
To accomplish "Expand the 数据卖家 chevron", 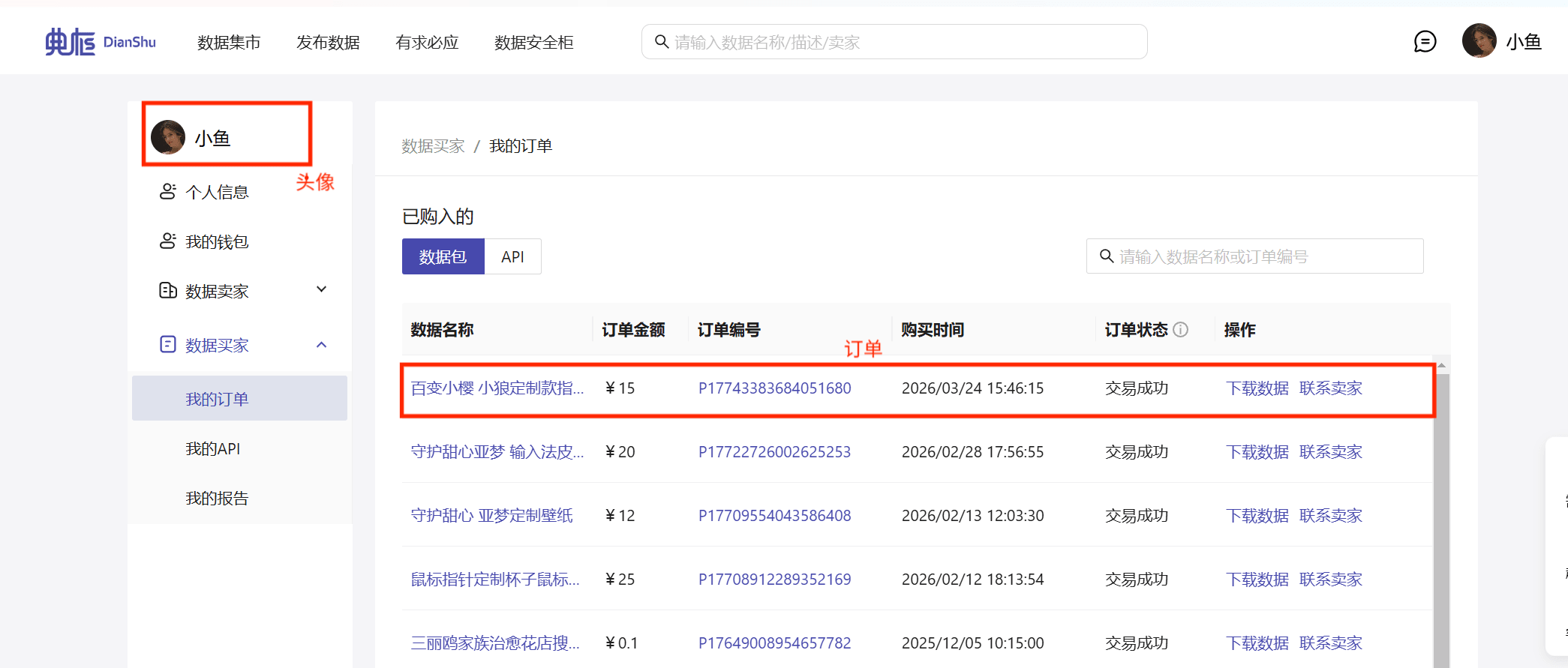I will [x=322, y=290].
